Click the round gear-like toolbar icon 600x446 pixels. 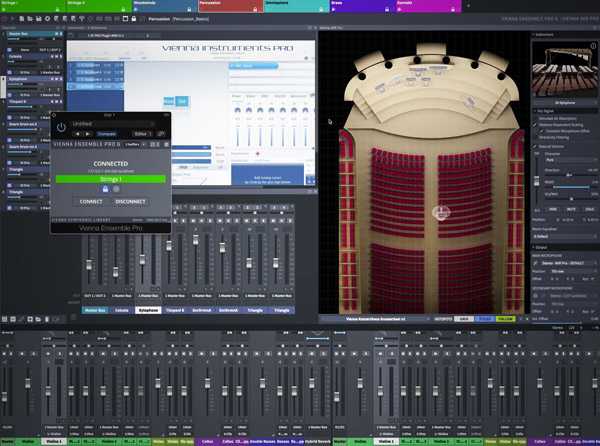click(x=47, y=19)
